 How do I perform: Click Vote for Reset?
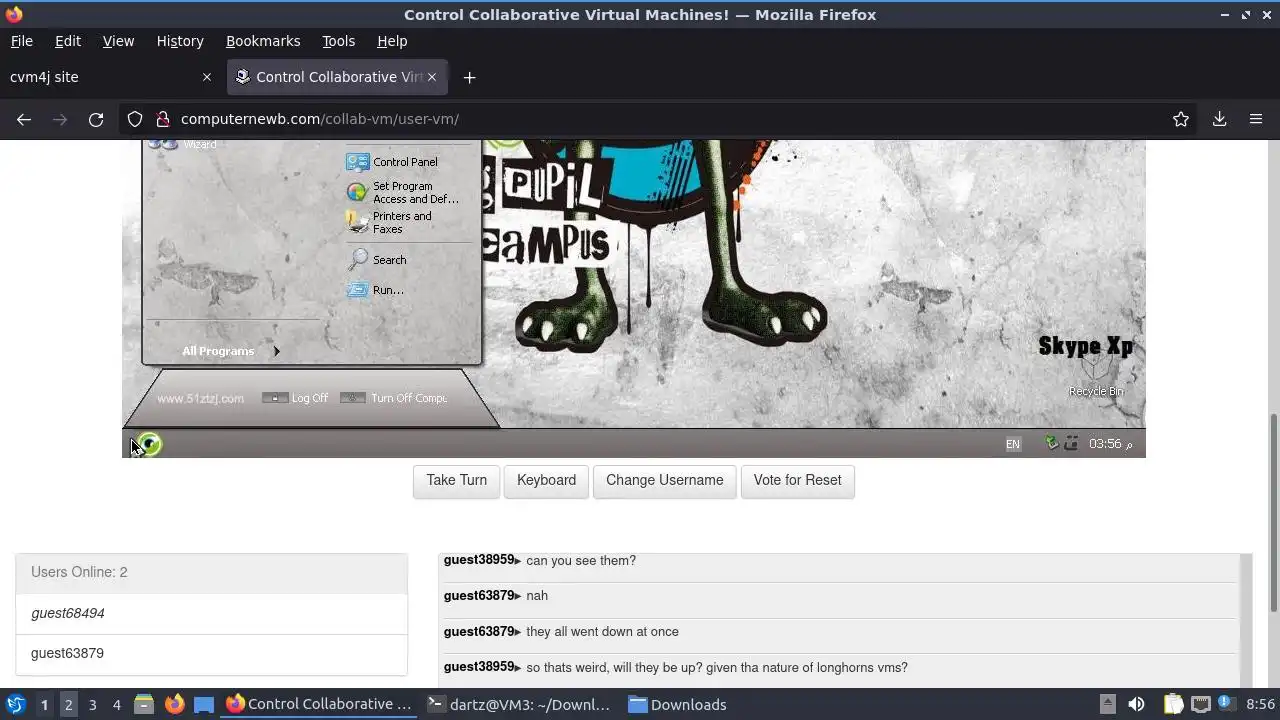tap(797, 481)
